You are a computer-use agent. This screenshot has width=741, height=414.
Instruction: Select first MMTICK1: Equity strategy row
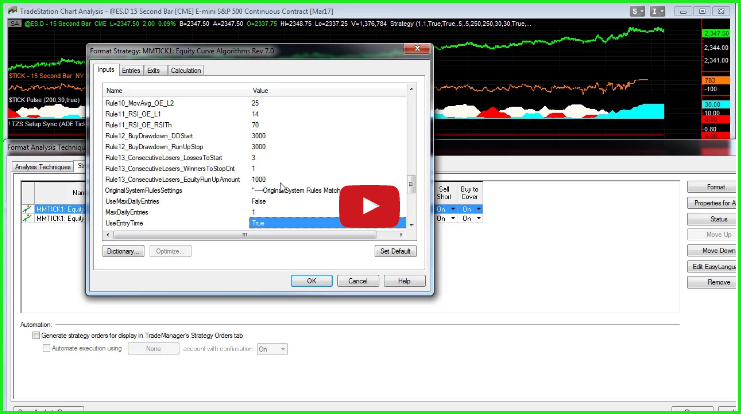[x=60, y=209]
